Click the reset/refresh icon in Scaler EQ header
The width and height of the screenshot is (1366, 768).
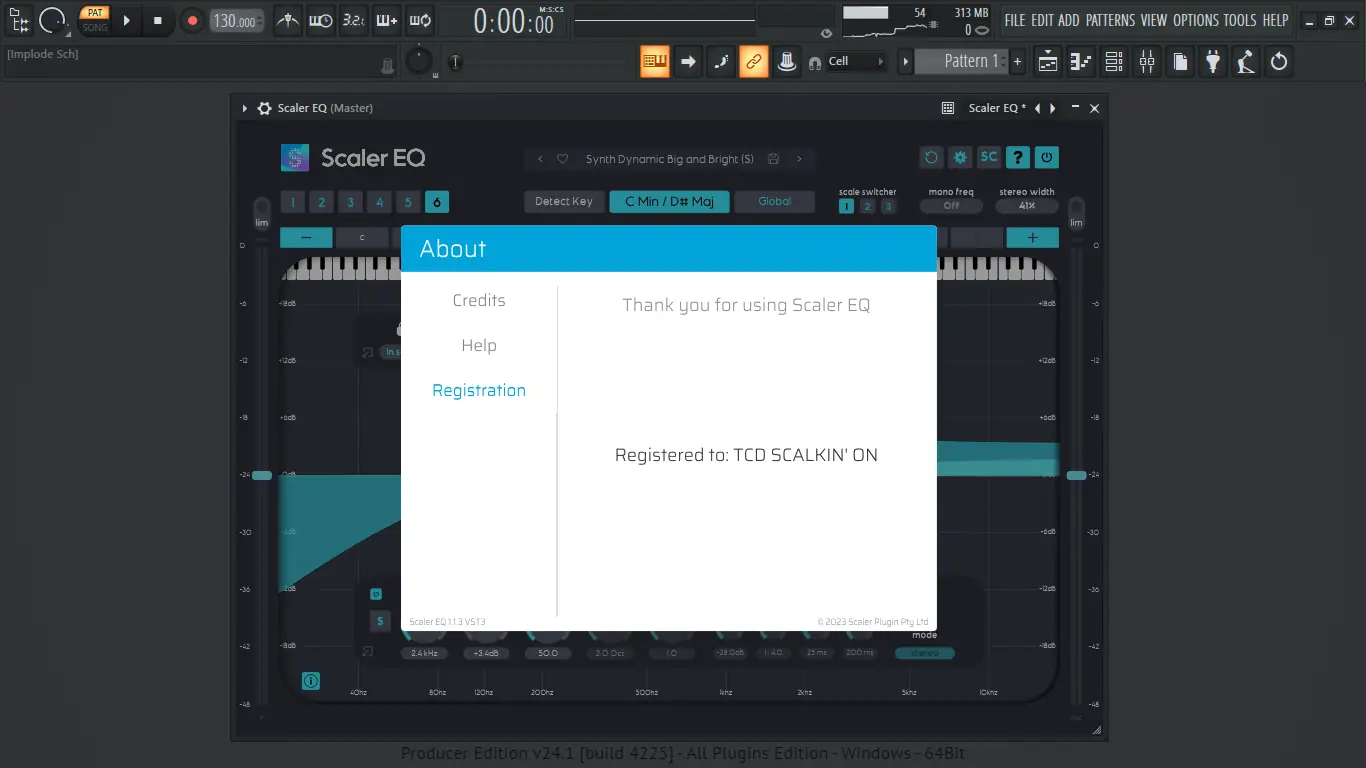point(930,157)
